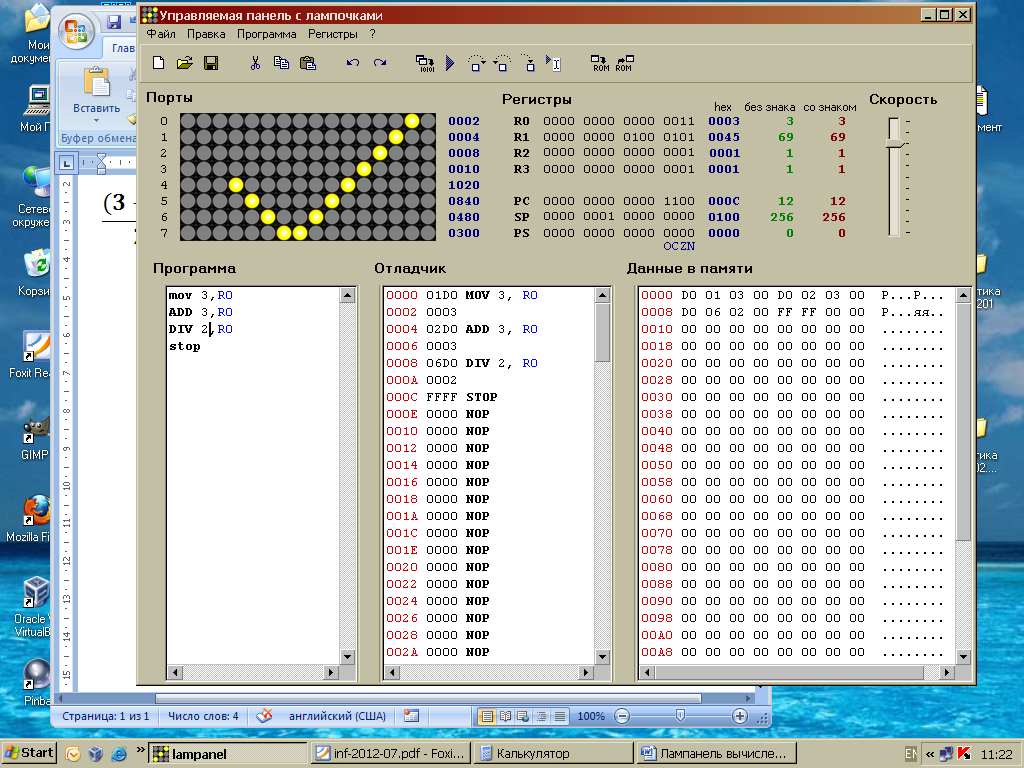Click the R0 hex value 0003
Image resolution: width=1024 pixels, height=768 pixels.
click(x=724, y=121)
